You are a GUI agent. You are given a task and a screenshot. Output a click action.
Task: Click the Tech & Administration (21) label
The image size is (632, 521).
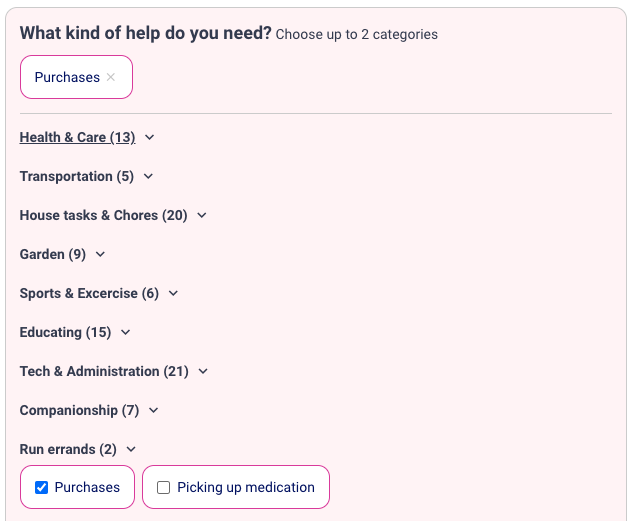tap(104, 372)
